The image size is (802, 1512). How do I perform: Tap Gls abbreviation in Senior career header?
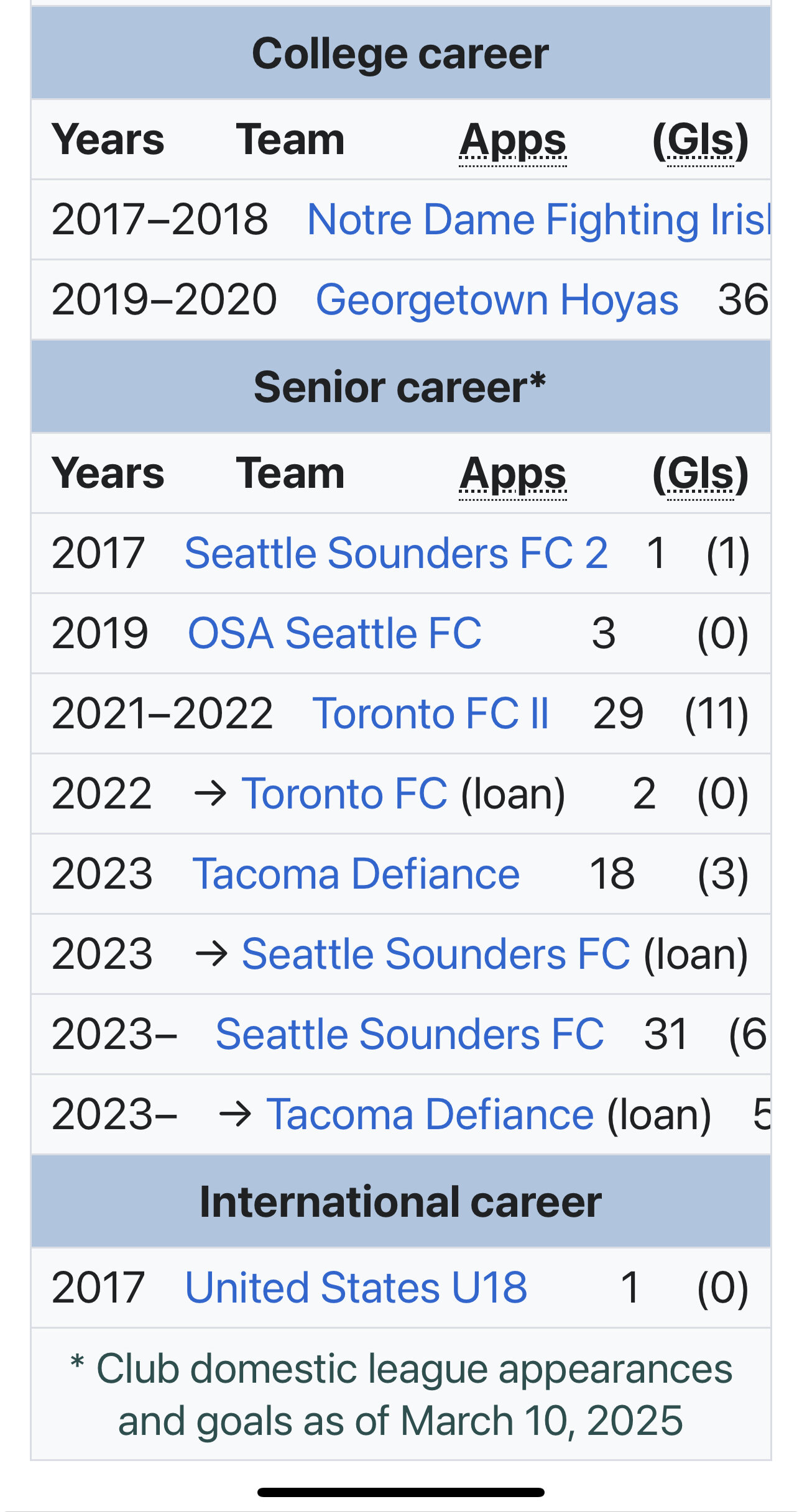(701, 474)
